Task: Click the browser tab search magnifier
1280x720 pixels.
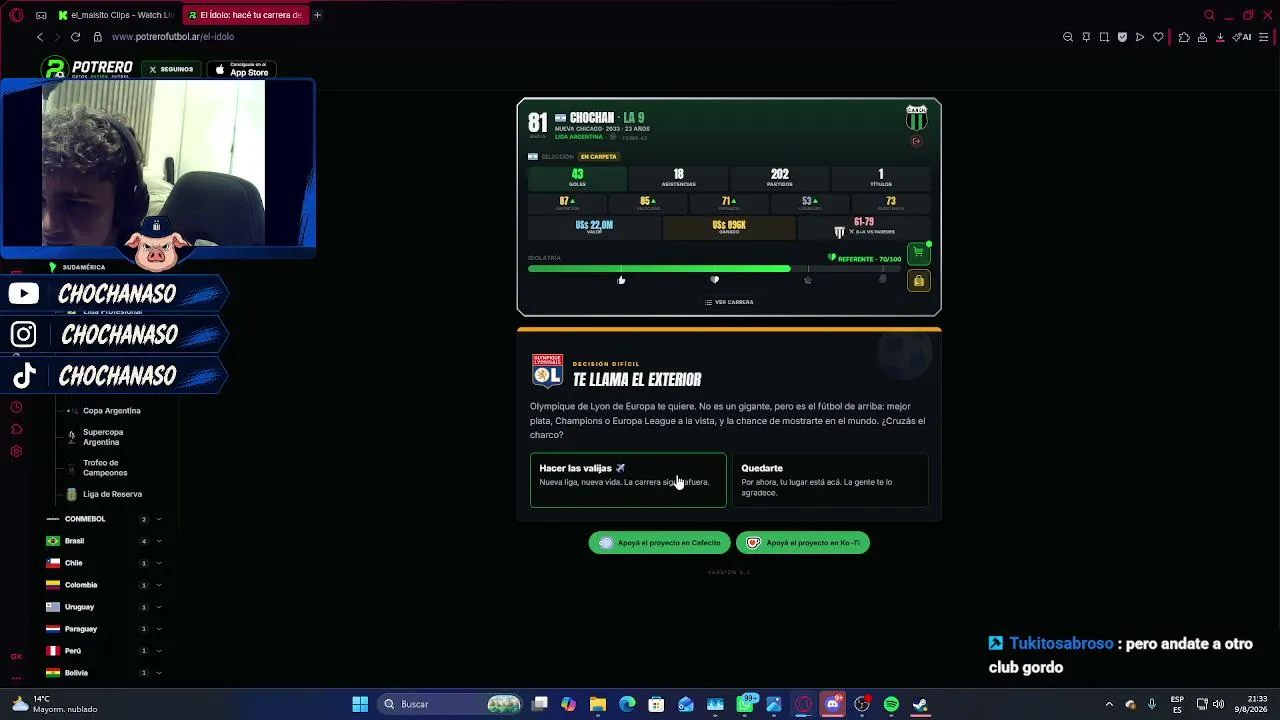Action: click(x=1209, y=15)
